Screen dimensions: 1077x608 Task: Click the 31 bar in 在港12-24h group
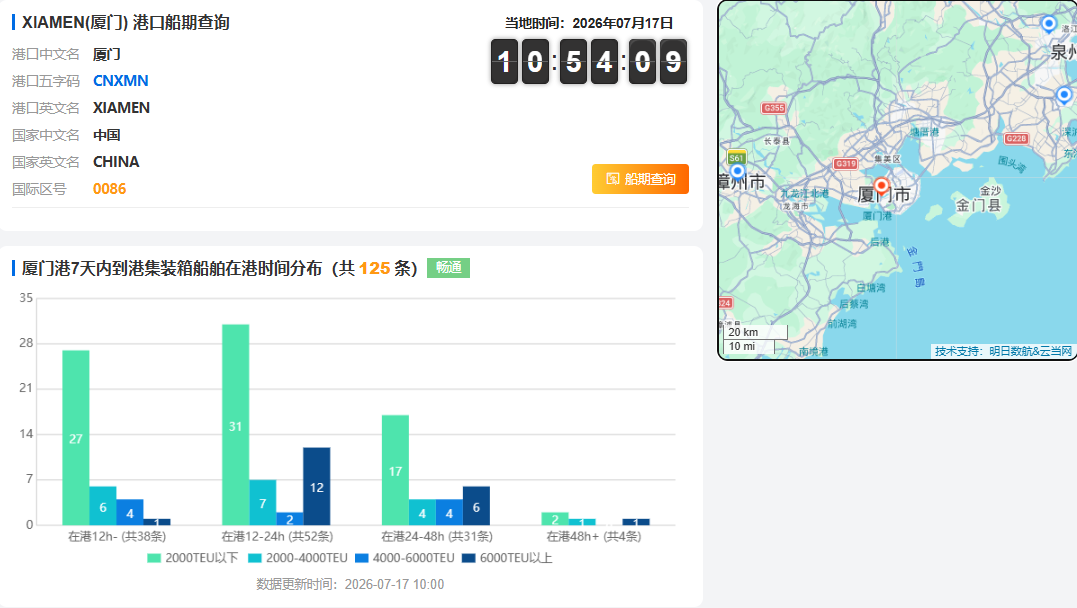pyautogui.click(x=236, y=425)
